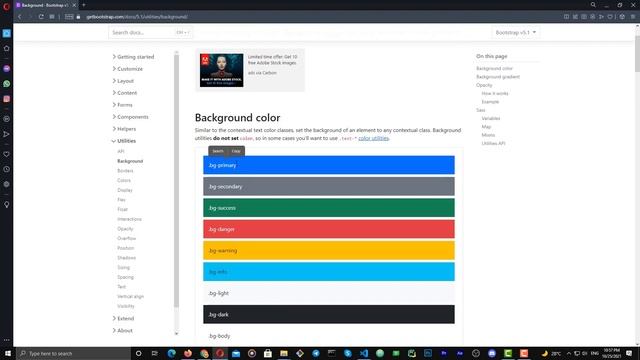Screen dimensions: 640x360
Task: Open Borders utilities page
Action: [x=125, y=171]
